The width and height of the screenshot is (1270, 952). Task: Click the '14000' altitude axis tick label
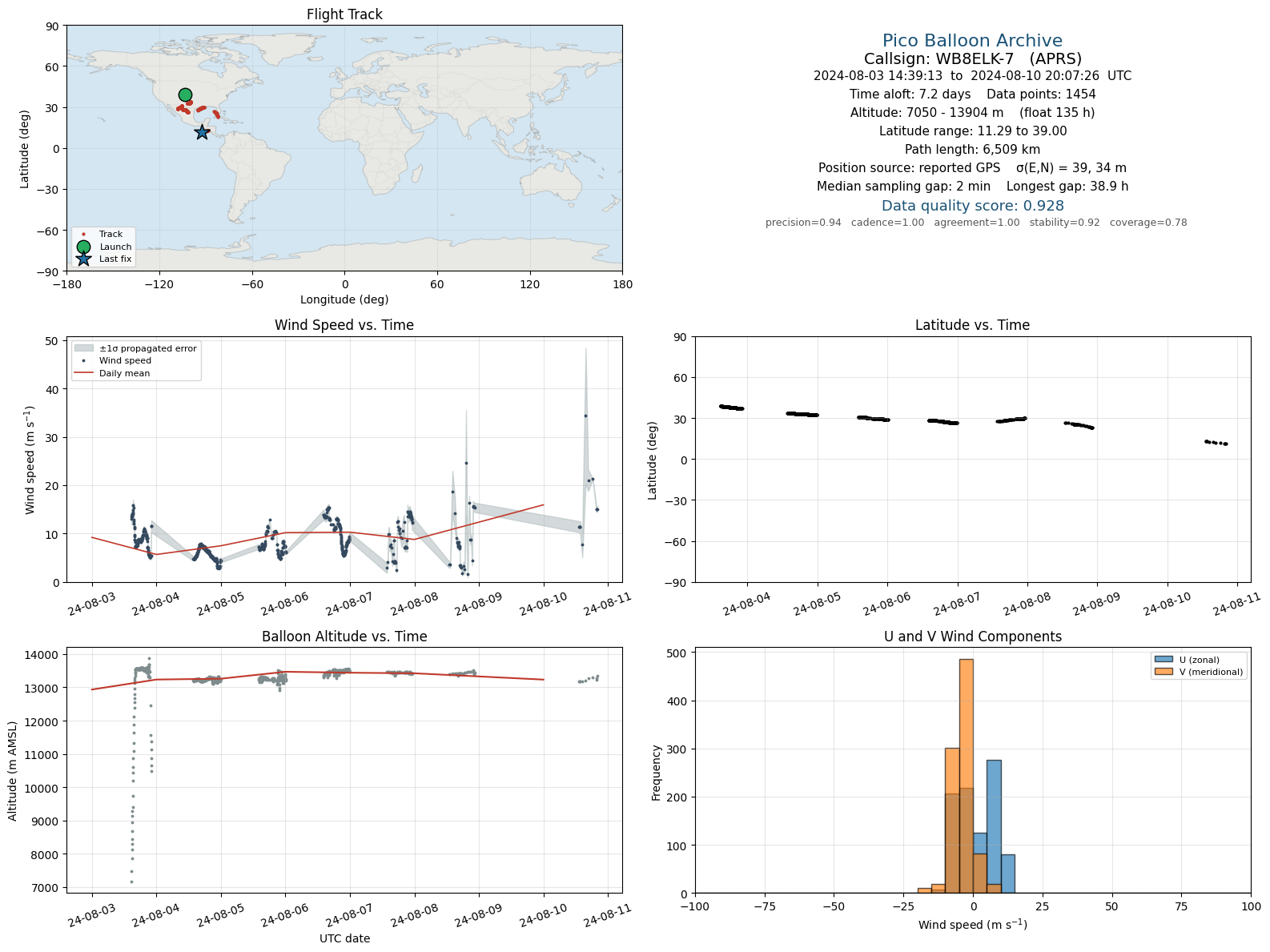coord(45,655)
